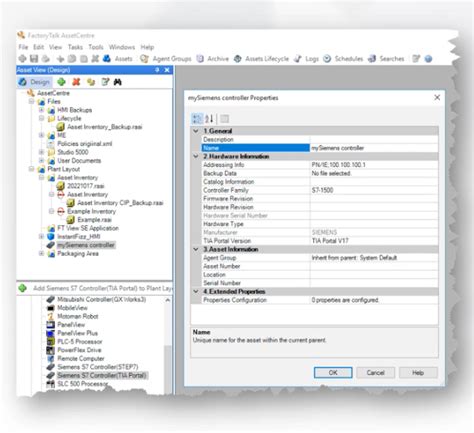Click the green Add asset icon

point(61,82)
